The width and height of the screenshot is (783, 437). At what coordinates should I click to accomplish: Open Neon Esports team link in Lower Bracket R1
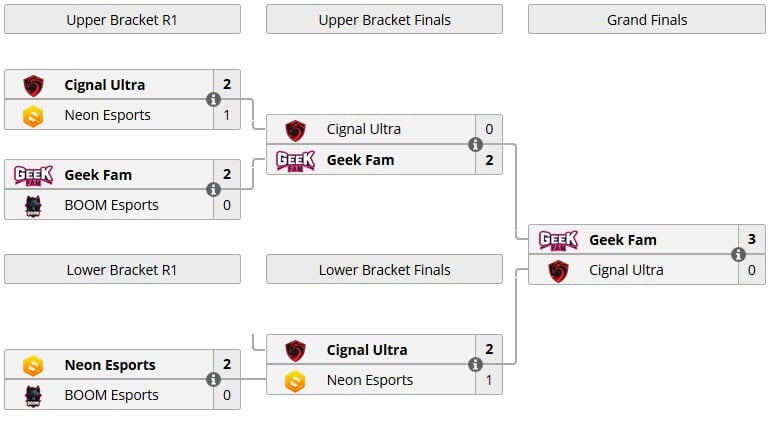pyautogui.click(x=110, y=365)
